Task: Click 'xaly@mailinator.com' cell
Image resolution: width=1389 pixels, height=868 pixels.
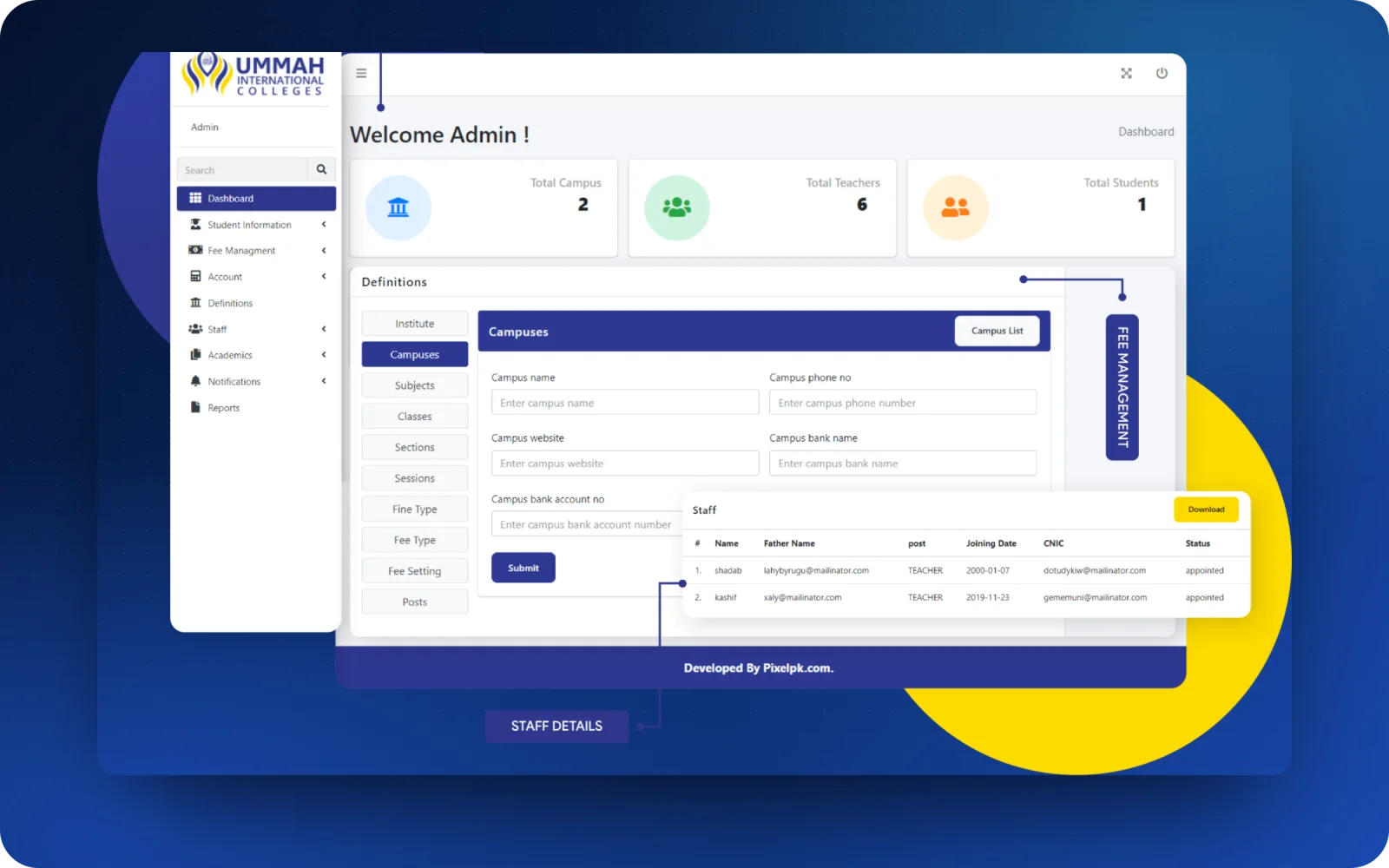Action: (802, 597)
